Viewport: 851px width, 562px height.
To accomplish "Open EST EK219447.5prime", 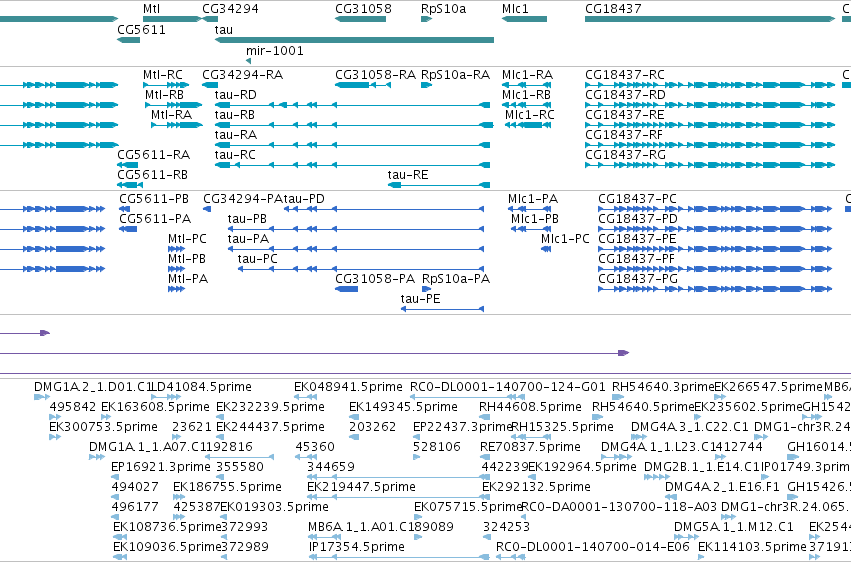I will 361,487.
